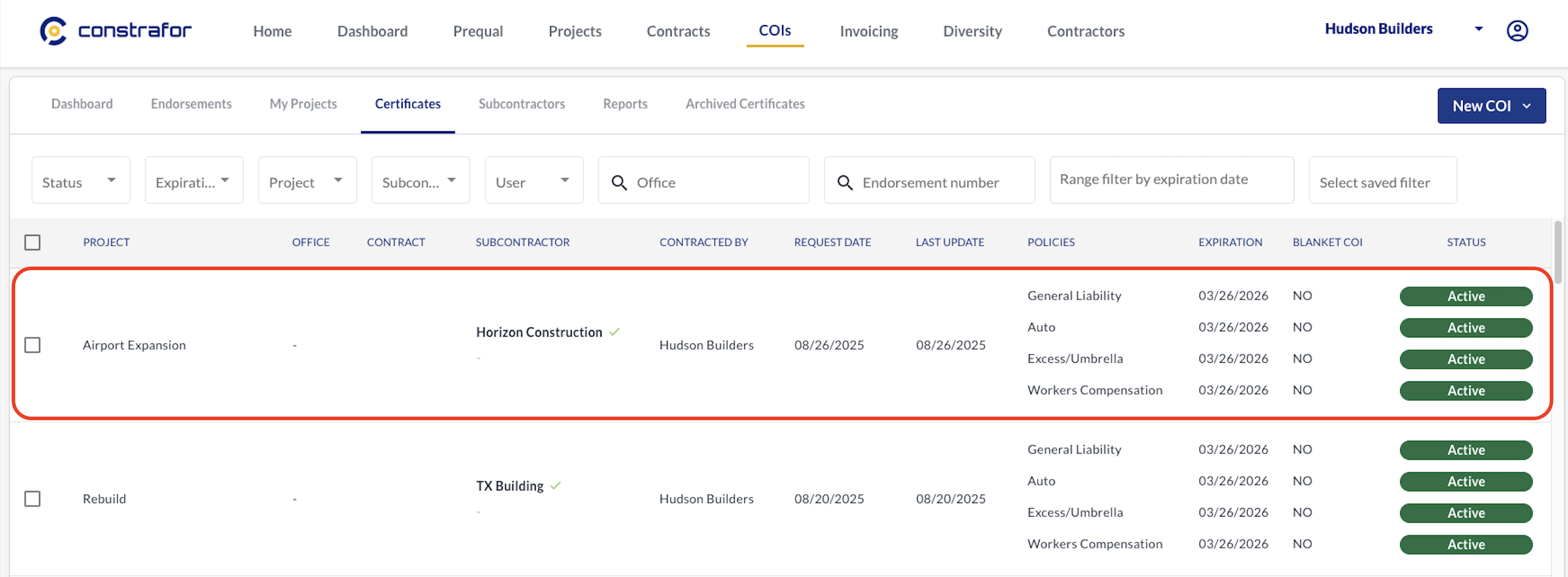Click Workers Compensation policy in Rebuild row
Screen dimensions: 1568x577
pos(1095,544)
